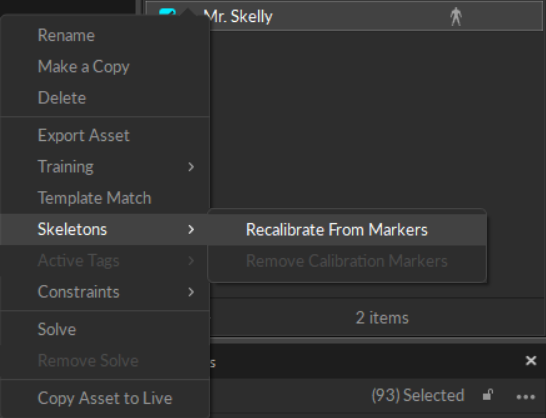Click Template Match
Image resolution: width=546 pixels, height=418 pixels.
[x=94, y=198]
